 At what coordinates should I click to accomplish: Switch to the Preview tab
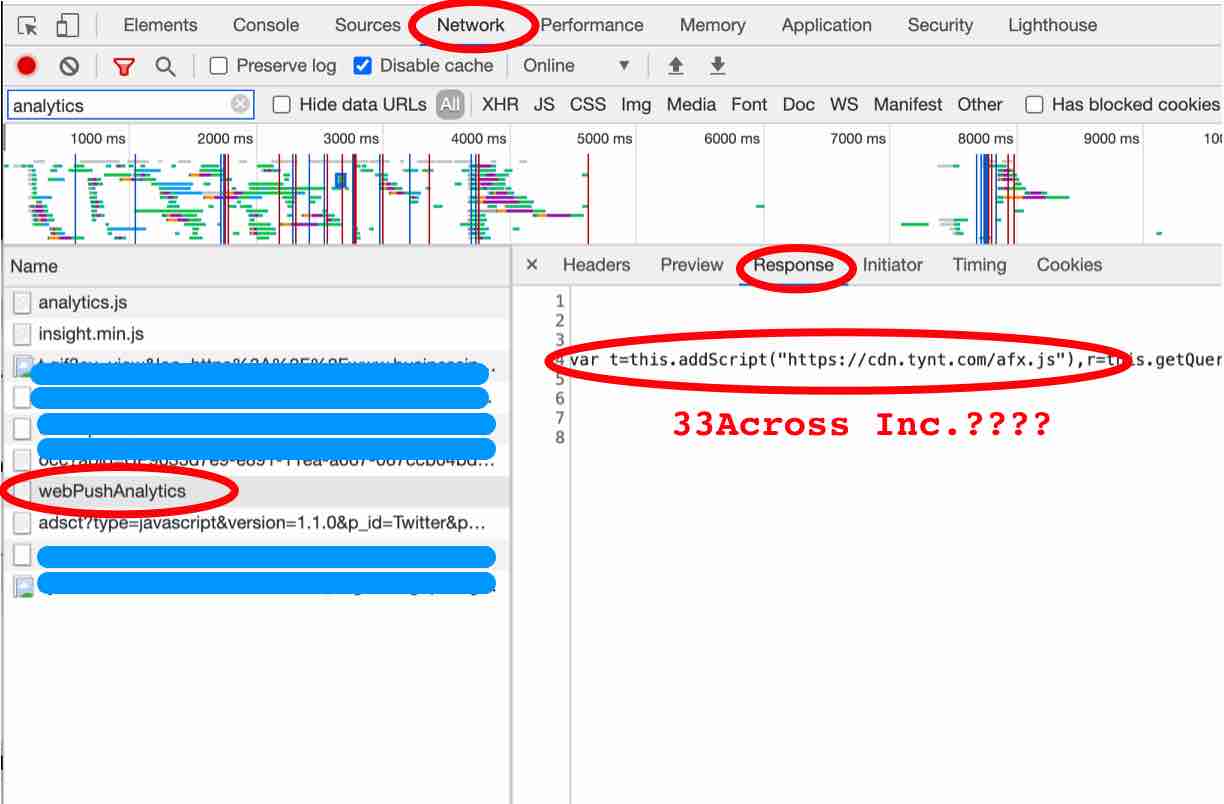coord(692,265)
